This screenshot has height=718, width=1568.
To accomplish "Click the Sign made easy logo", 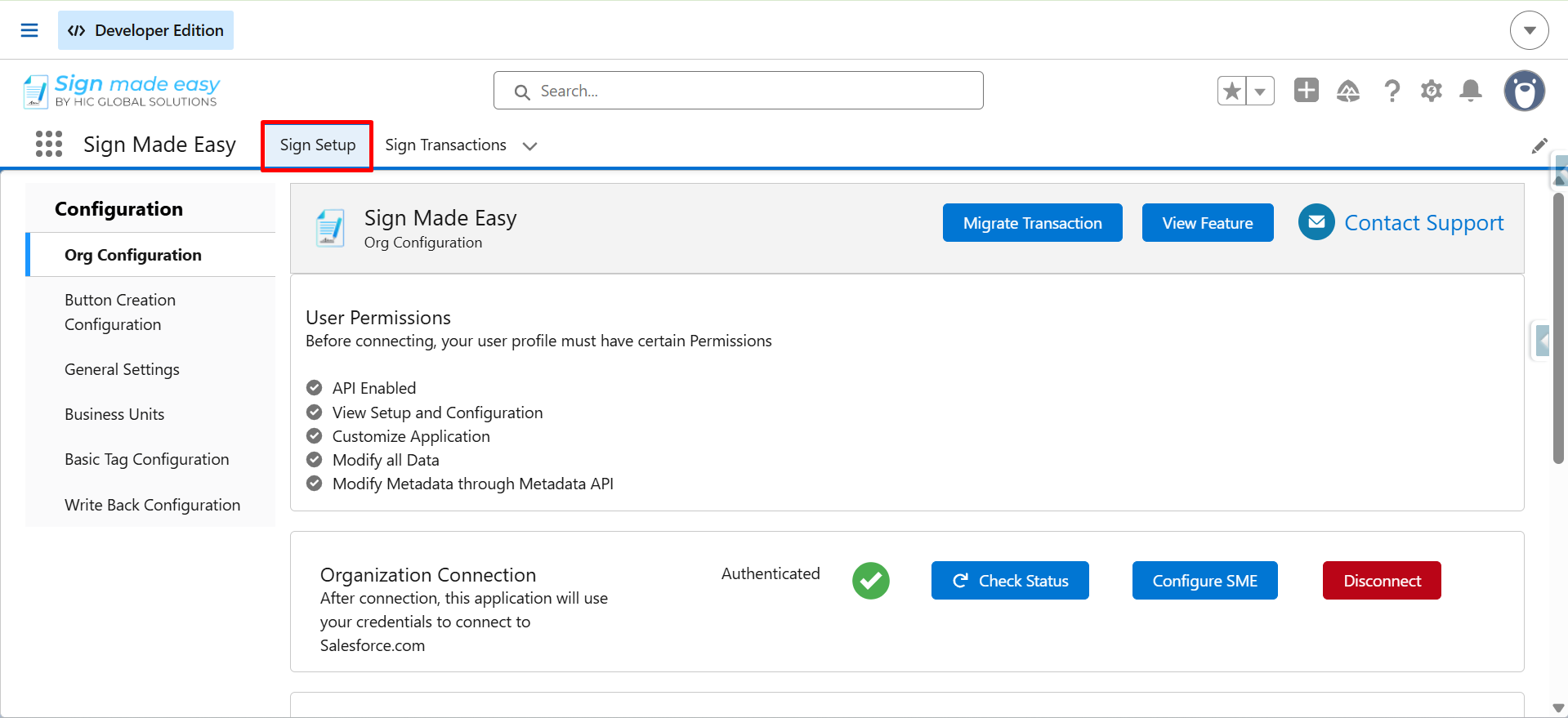I will coord(121,91).
